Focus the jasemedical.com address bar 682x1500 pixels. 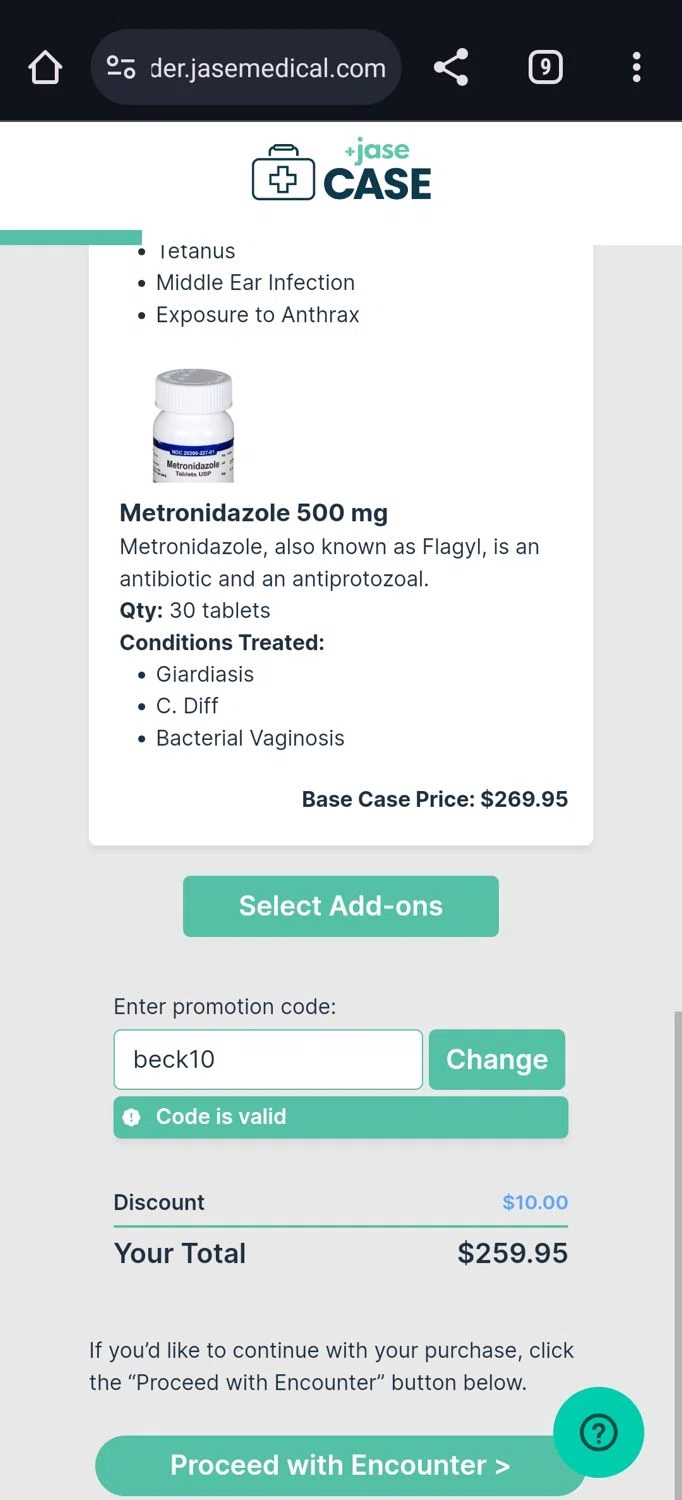(x=267, y=68)
